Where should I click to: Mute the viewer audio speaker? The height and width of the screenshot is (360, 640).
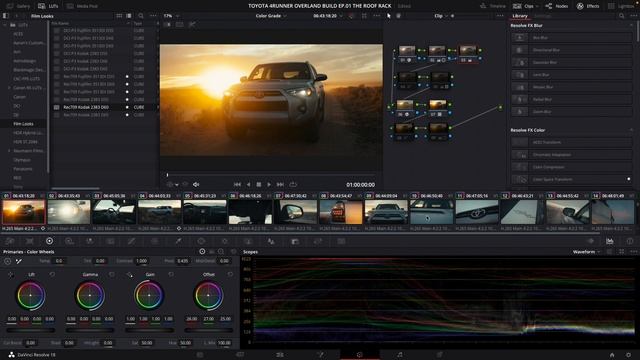196,184
